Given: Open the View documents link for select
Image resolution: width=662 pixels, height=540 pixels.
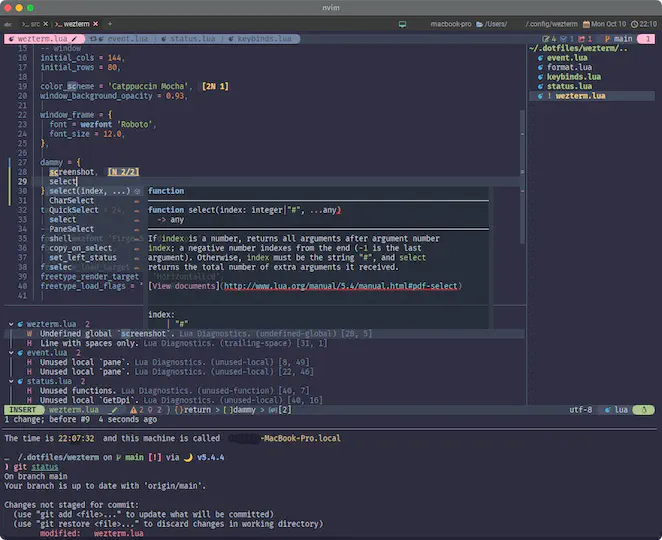Looking at the screenshot, I should click(184, 286).
